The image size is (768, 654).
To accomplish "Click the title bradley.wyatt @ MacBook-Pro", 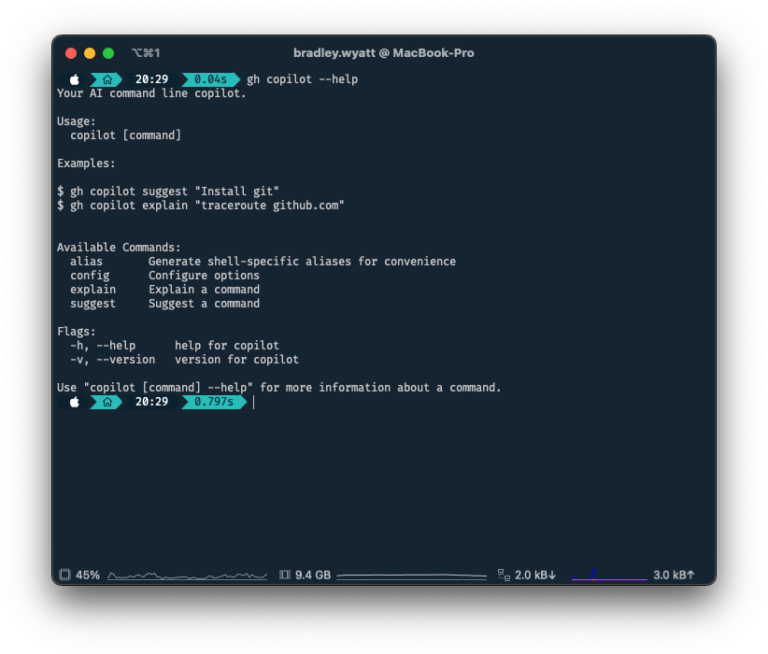I will [384, 53].
